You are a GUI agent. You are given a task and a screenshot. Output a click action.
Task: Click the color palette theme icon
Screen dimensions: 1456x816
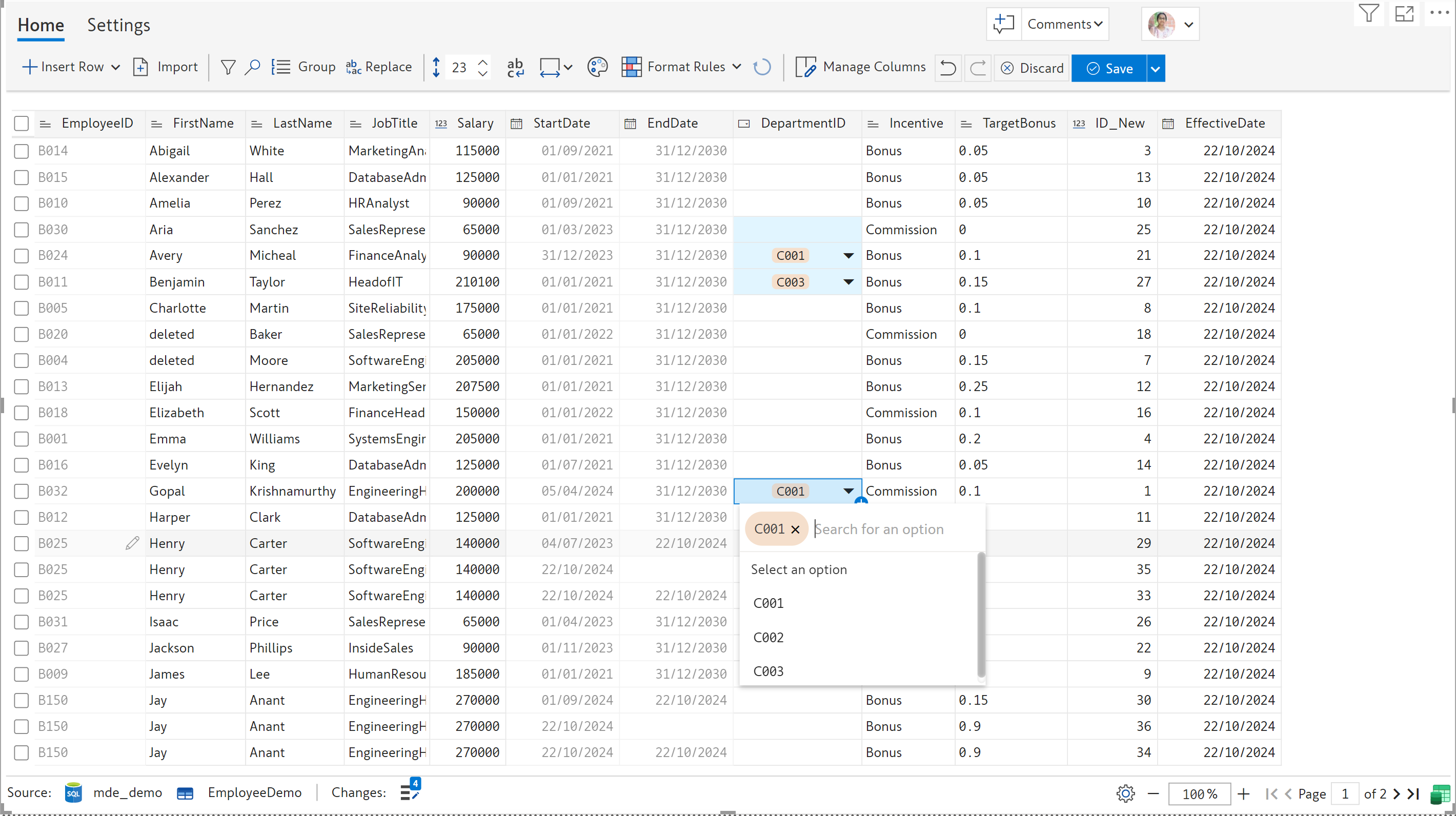(597, 67)
